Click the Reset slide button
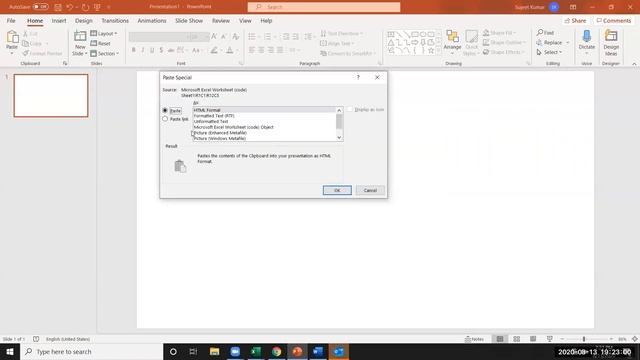Screen dimensions: 640x360 tap(100, 43)
